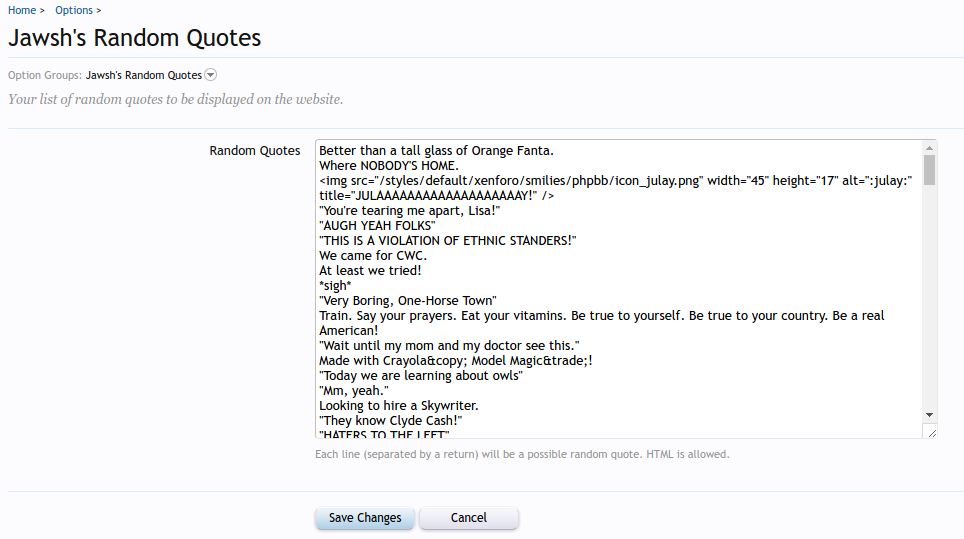Click the 'At least we tried!' line

370,270
